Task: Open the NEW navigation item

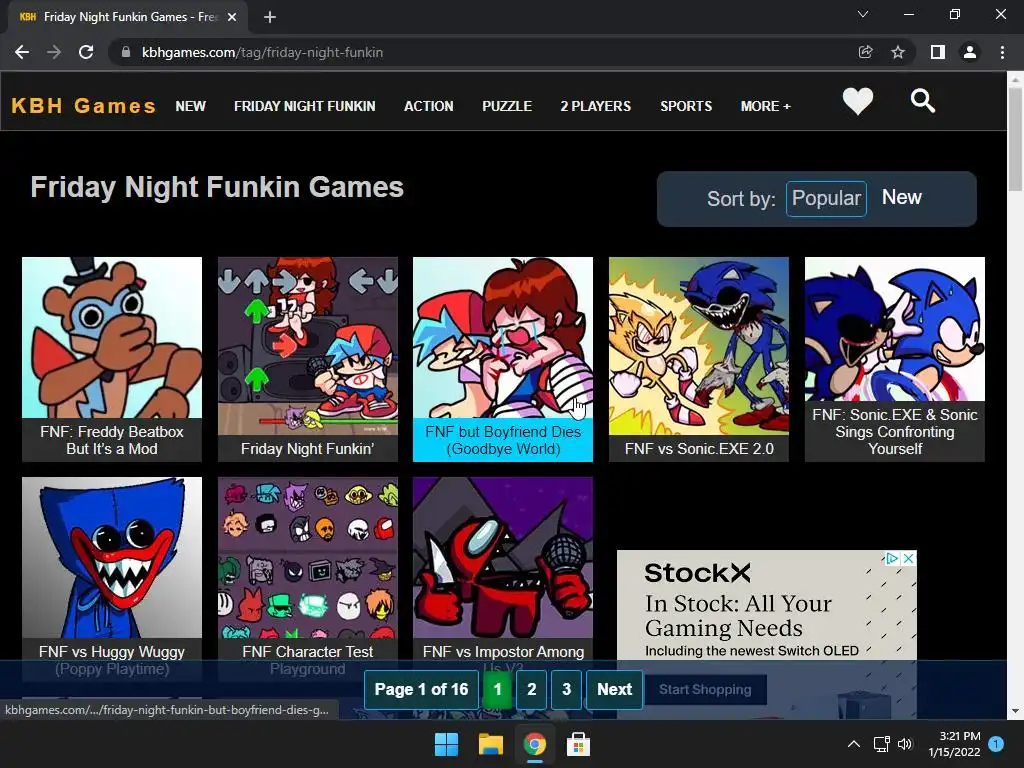Action: [x=191, y=106]
